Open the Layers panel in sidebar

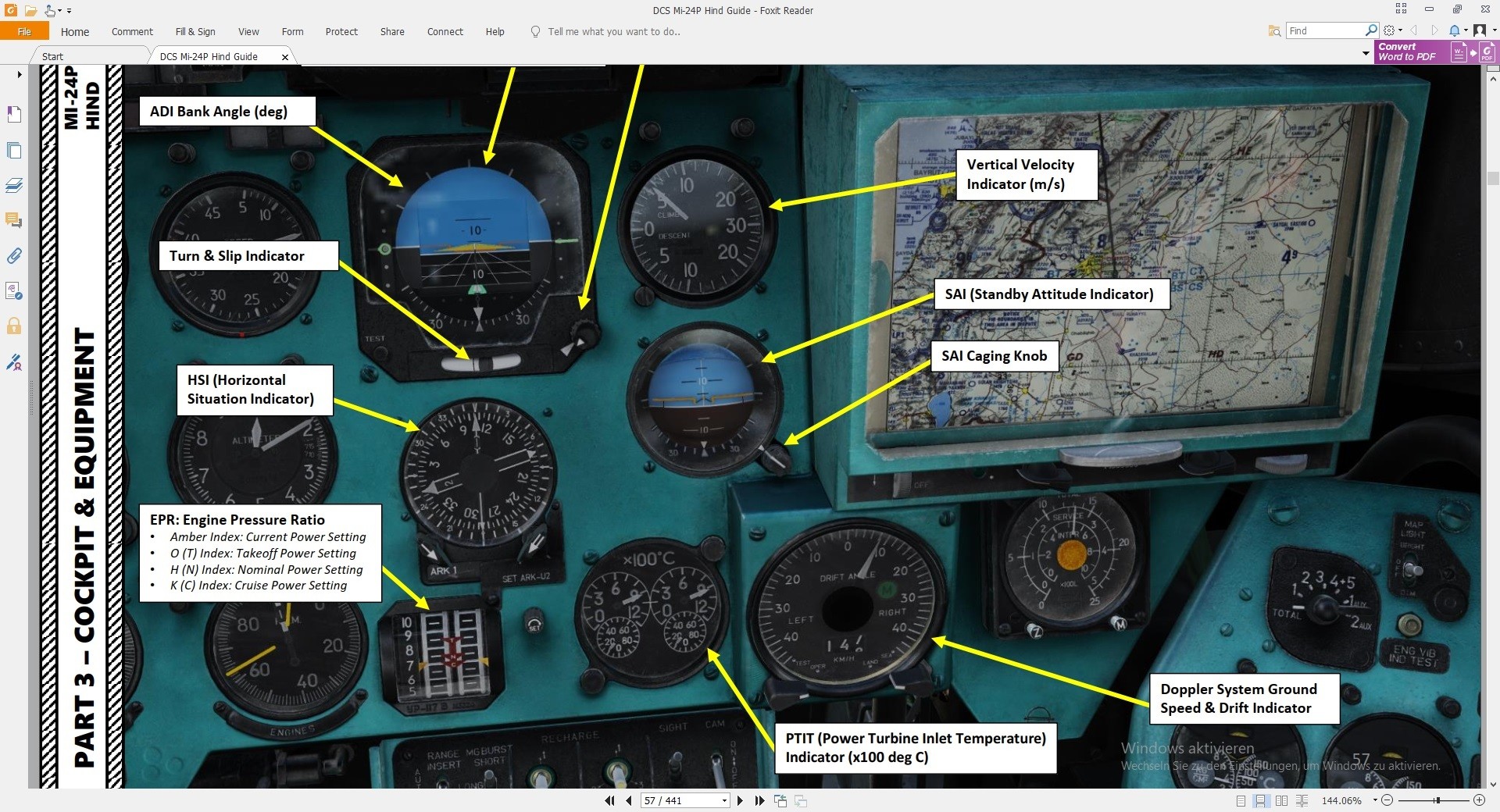(x=14, y=185)
